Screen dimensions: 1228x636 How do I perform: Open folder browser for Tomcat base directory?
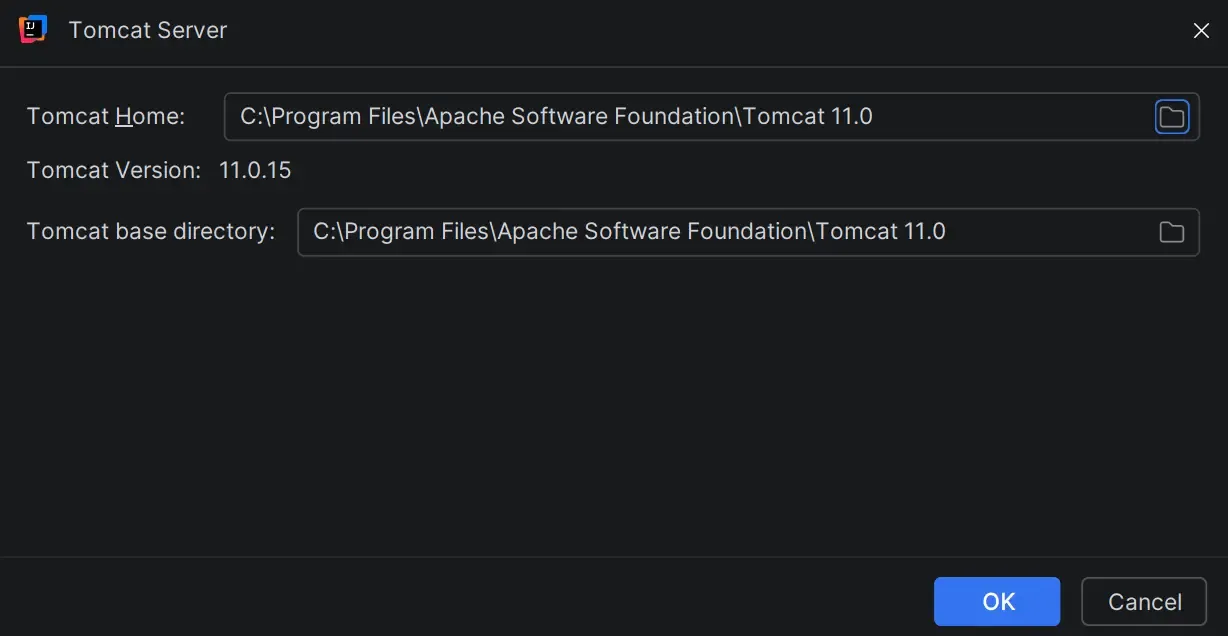1171,232
